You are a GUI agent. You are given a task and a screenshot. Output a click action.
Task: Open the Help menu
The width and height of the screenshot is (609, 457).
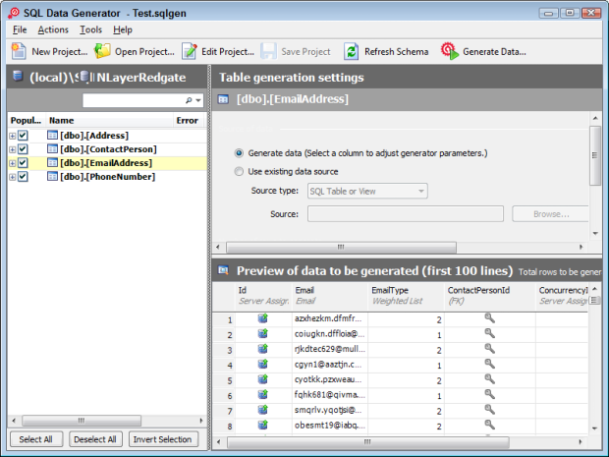[123, 30]
